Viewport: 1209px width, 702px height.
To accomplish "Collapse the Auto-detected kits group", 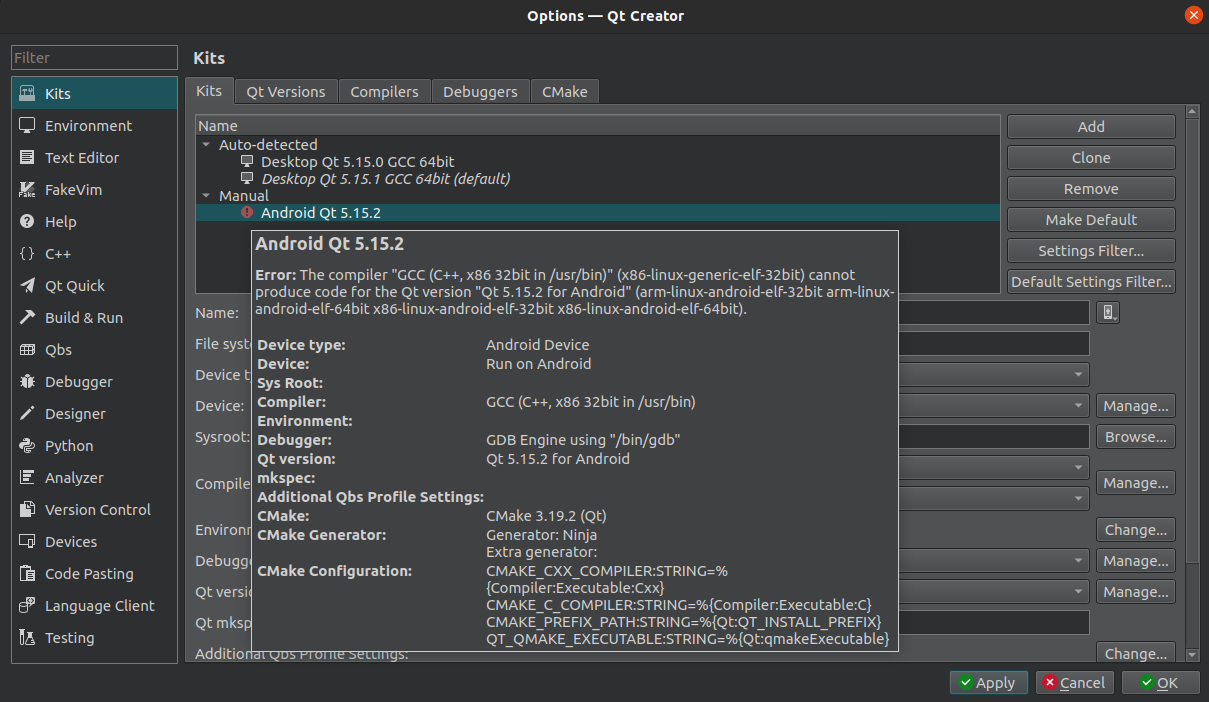I will [x=207, y=144].
